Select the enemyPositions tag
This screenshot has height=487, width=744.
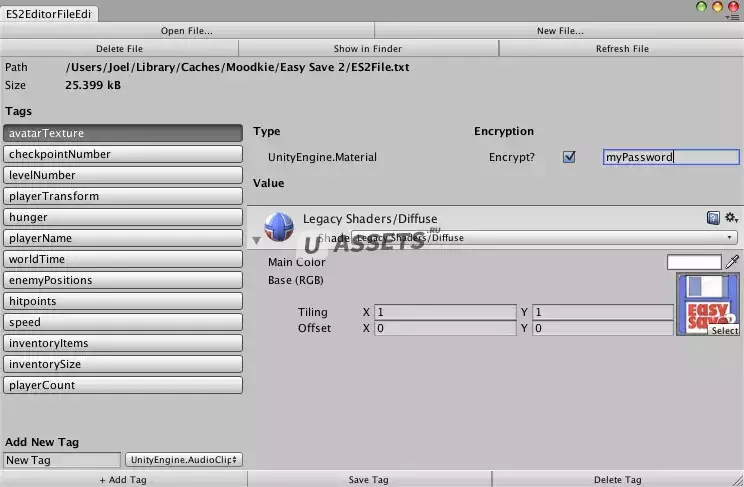[x=123, y=280]
